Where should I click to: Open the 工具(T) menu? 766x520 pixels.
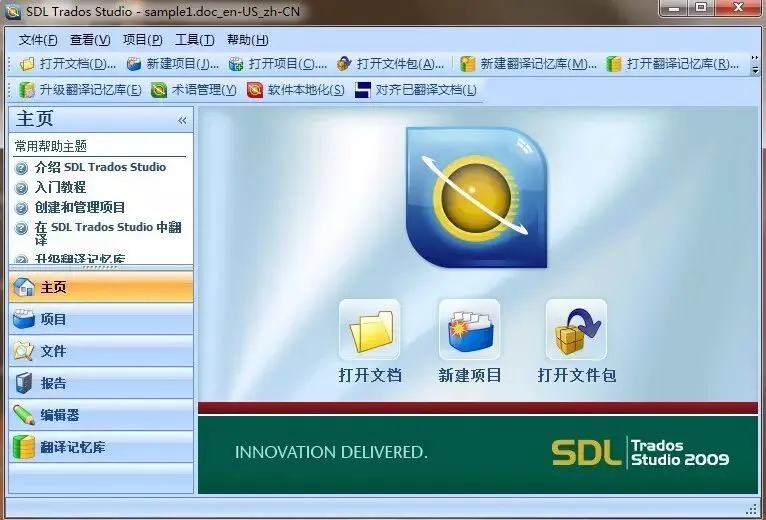[194, 40]
